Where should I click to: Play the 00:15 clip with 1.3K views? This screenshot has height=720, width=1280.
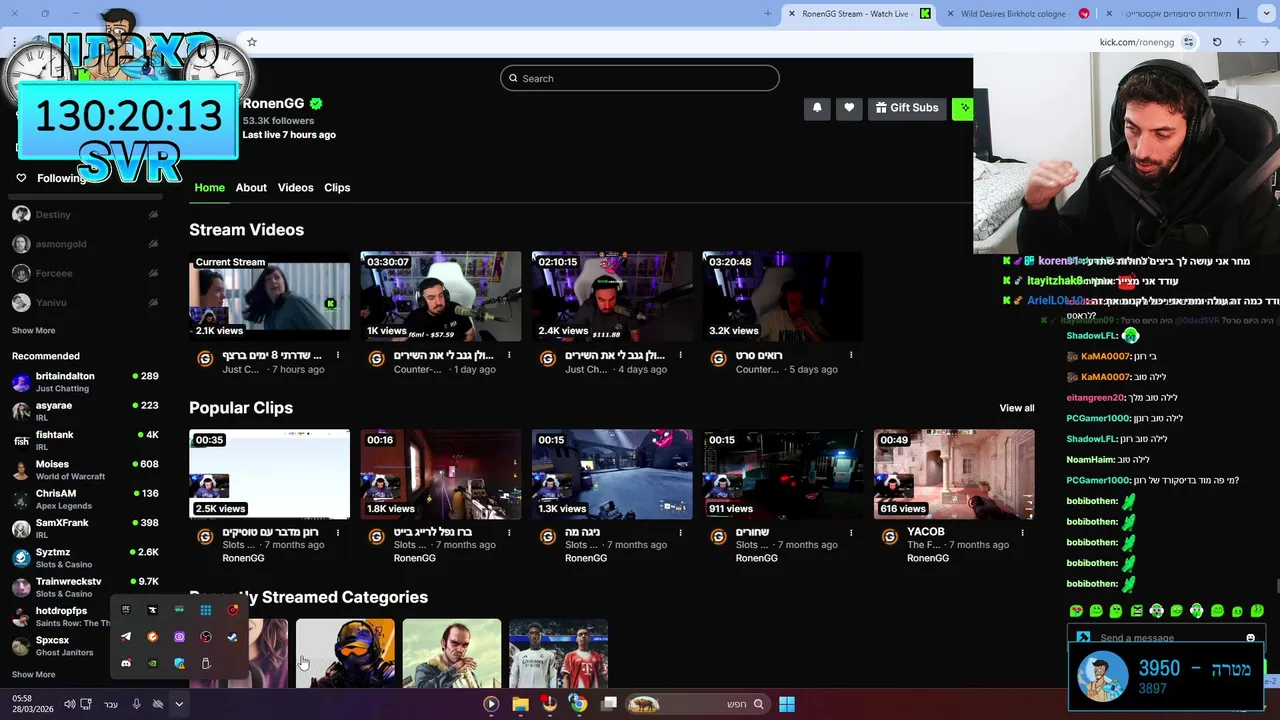[612, 474]
